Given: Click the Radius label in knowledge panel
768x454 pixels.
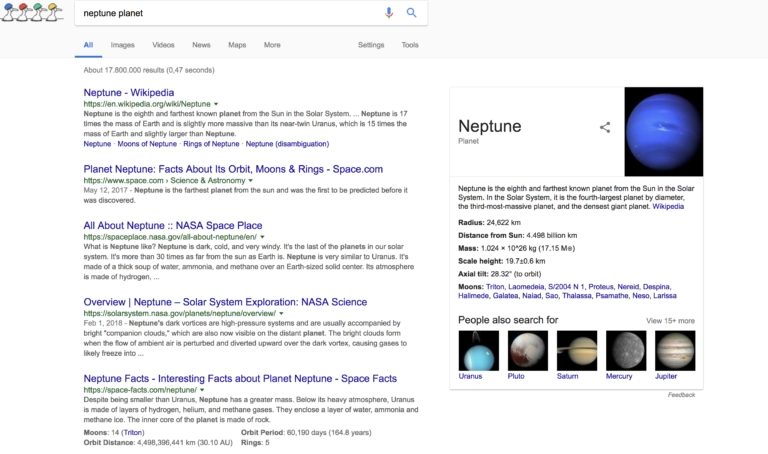Looking at the screenshot, I should click(471, 222).
